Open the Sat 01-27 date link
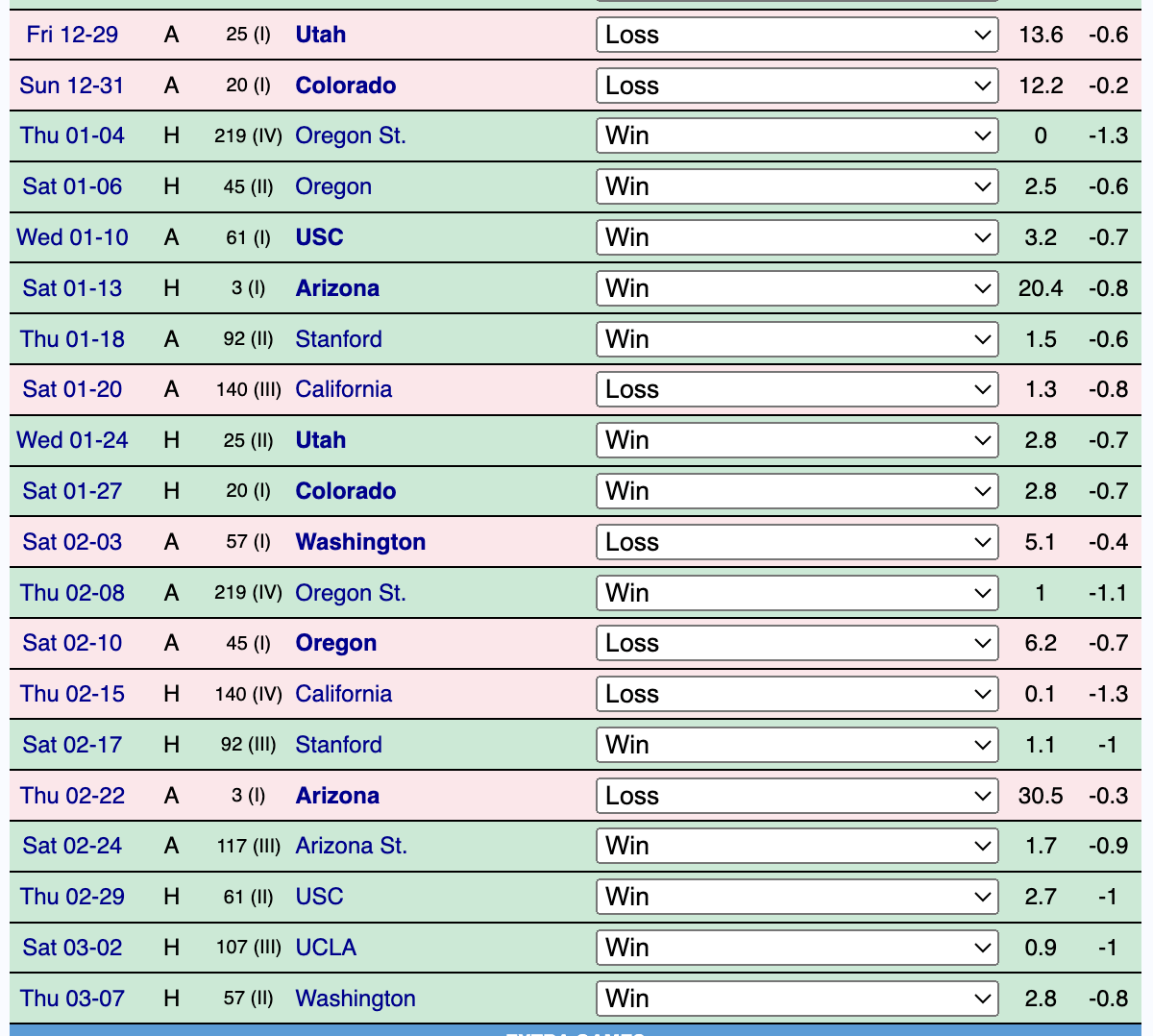 coord(72,491)
